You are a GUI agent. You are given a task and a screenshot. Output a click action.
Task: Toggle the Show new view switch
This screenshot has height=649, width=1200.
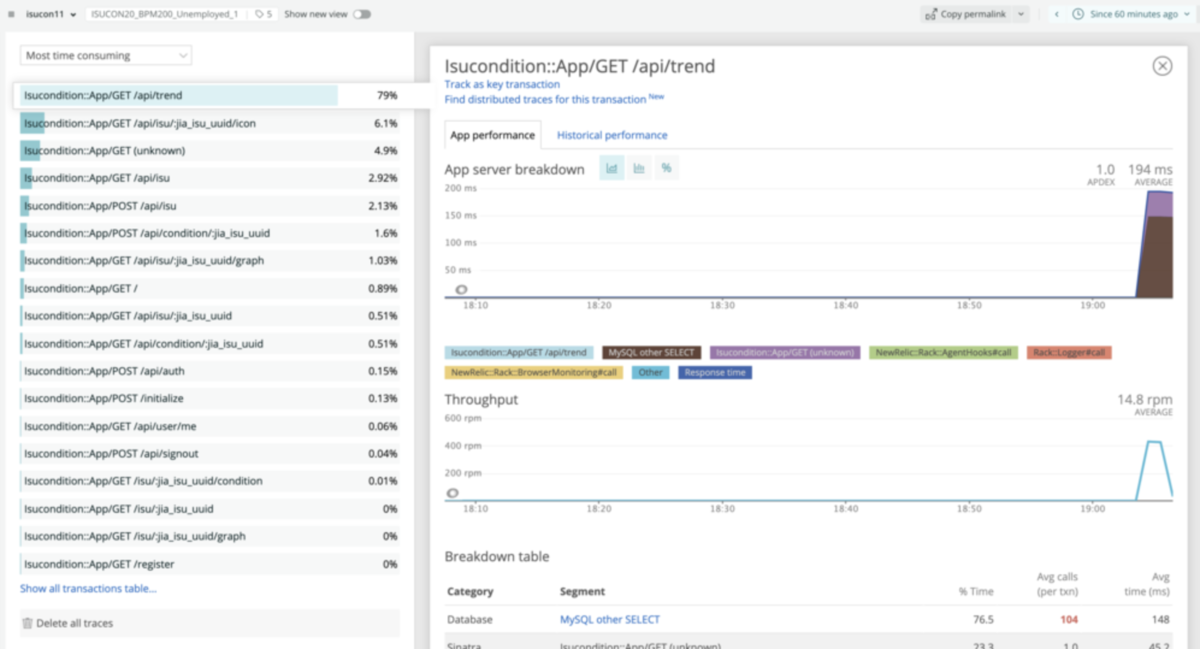pos(361,15)
